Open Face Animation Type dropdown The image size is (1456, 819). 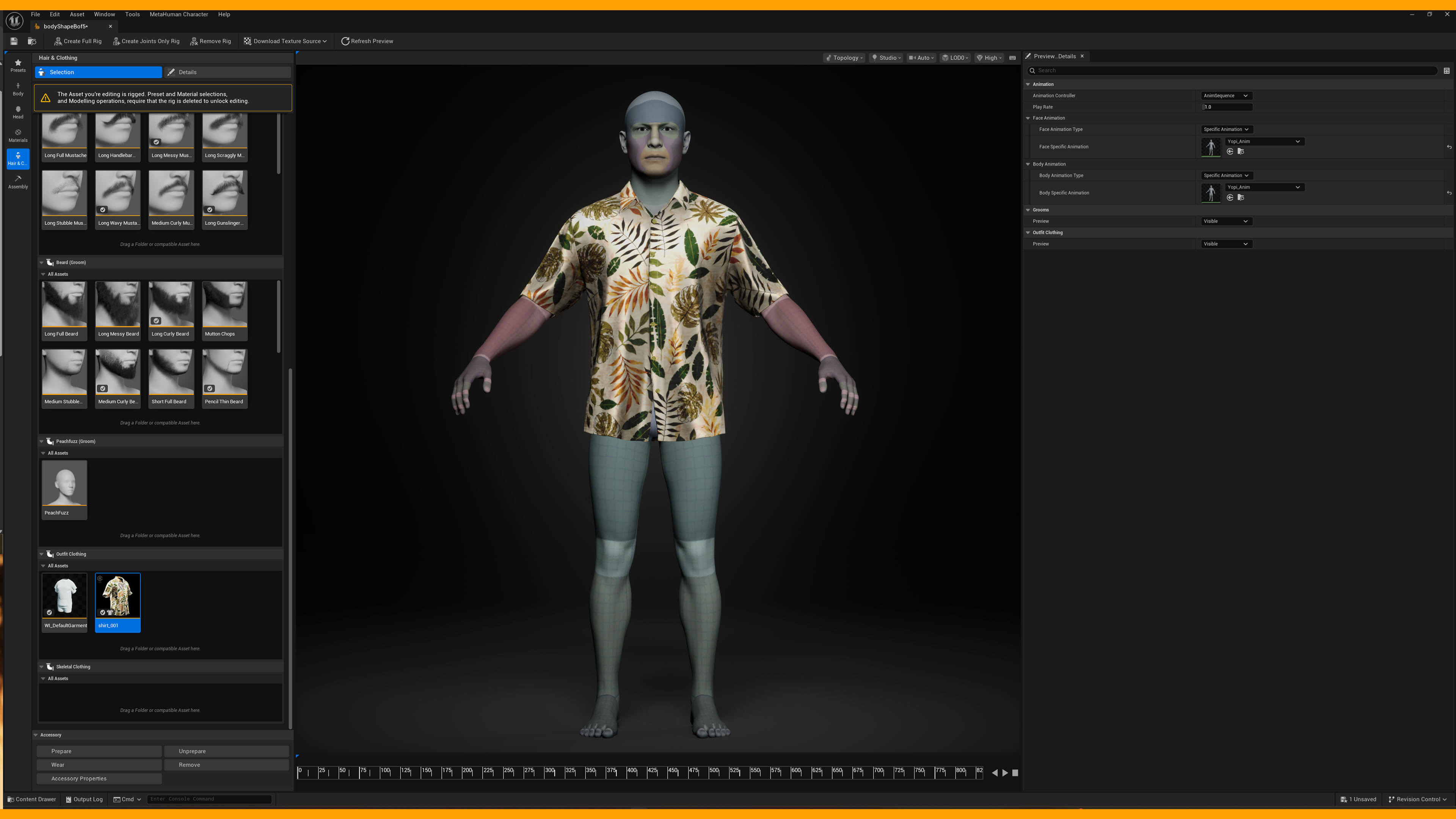point(1226,129)
